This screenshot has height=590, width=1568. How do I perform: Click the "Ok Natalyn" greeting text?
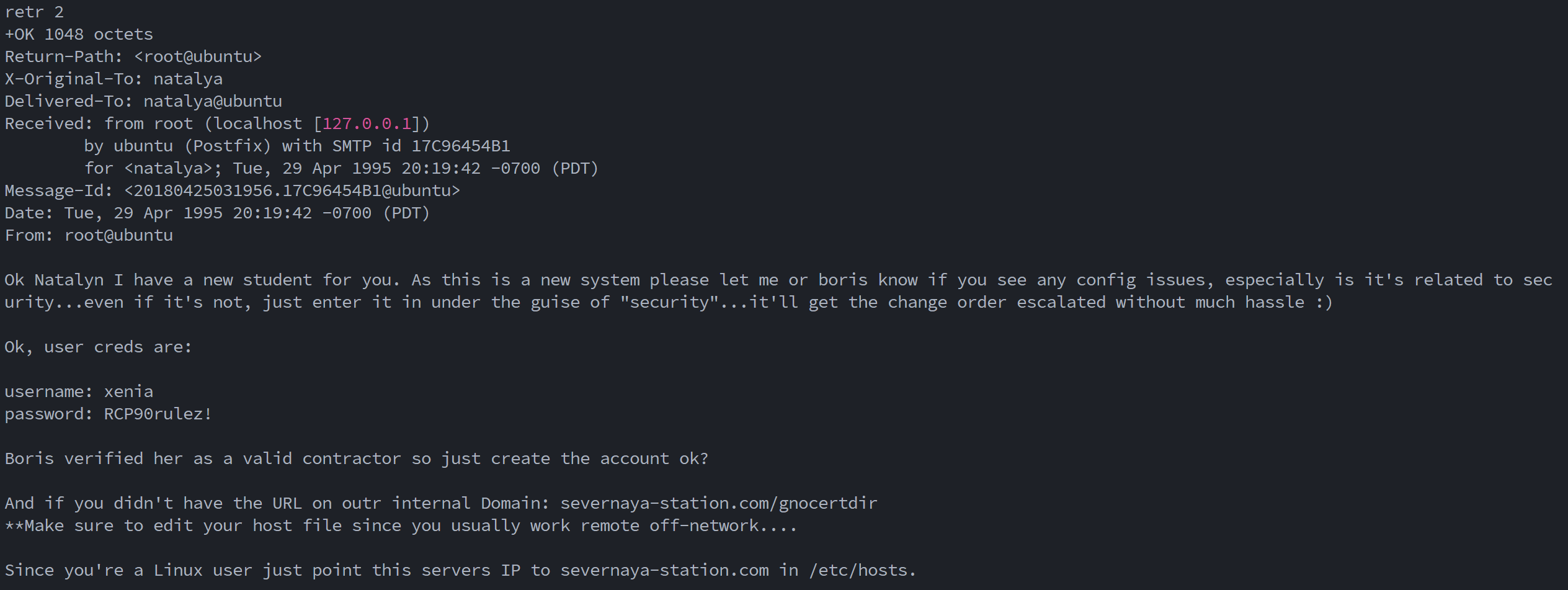[54, 280]
